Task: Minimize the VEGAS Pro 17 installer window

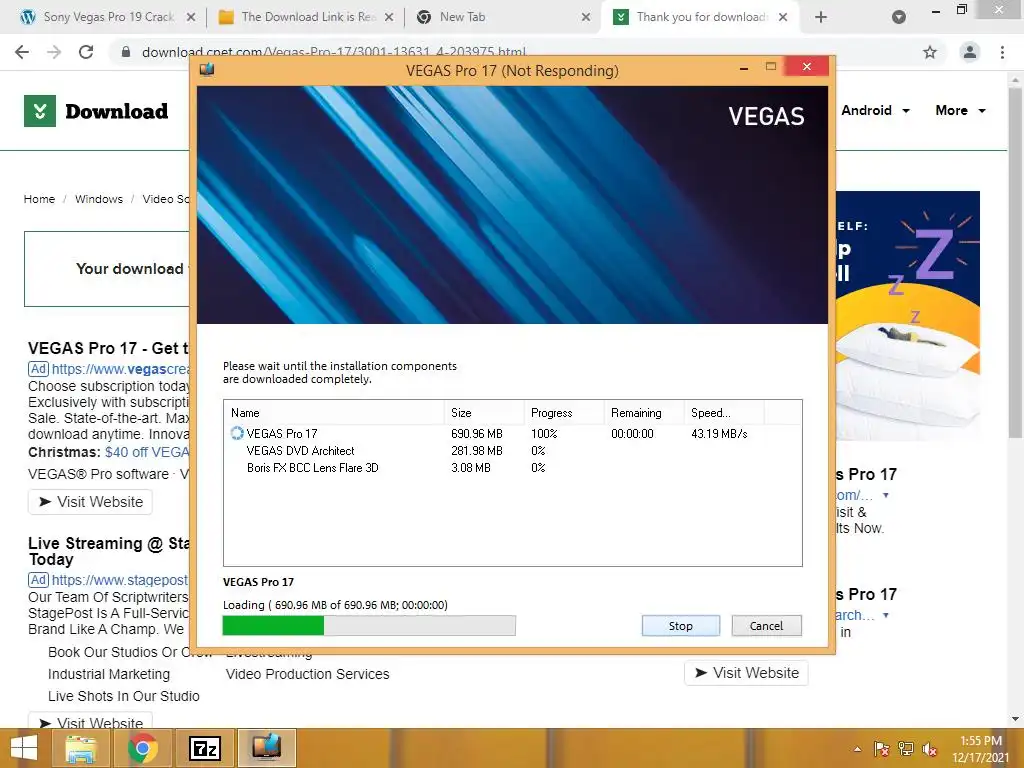Action: tap(743, 68)
